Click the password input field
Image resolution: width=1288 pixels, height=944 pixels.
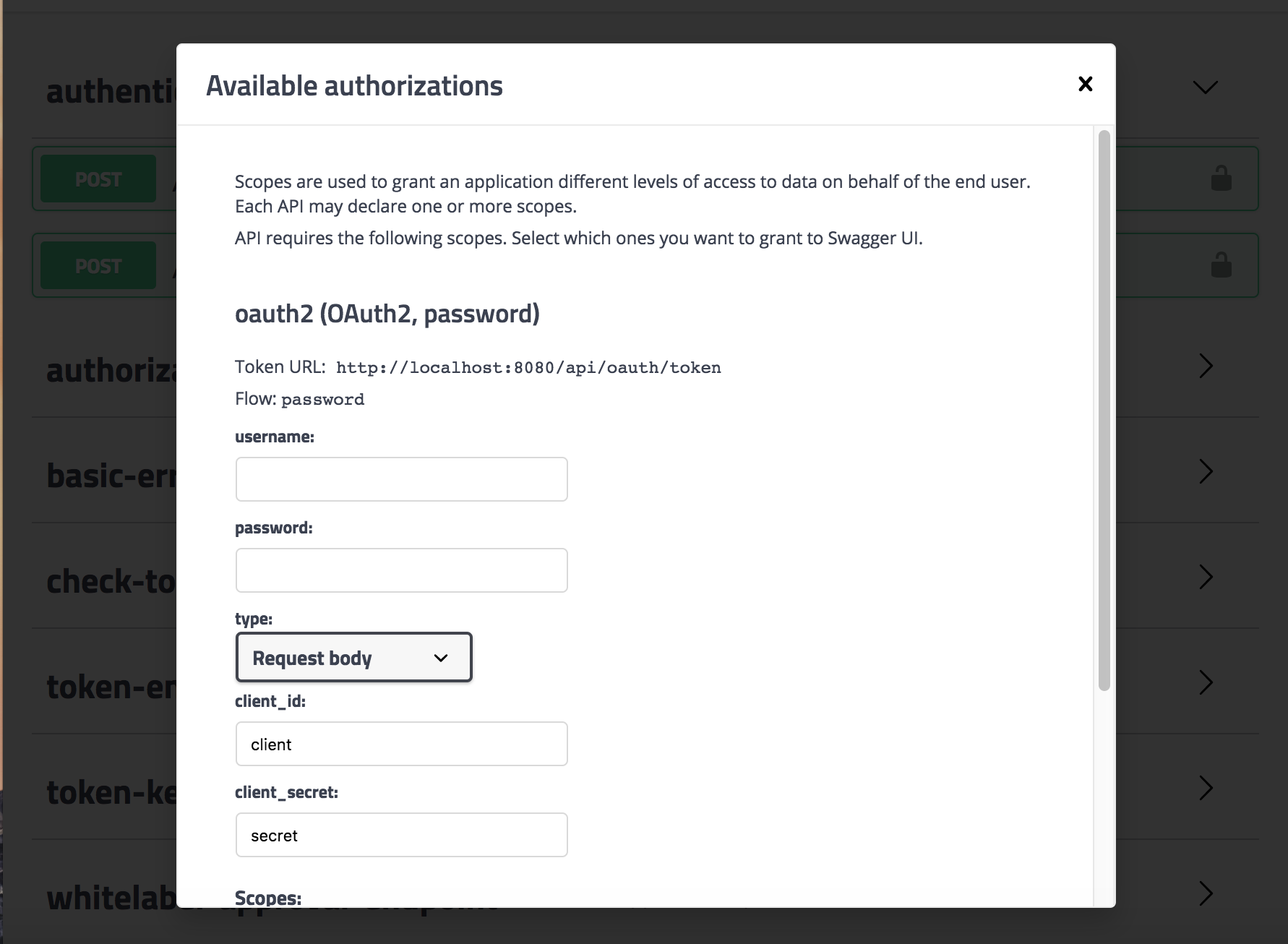(401, 570)
